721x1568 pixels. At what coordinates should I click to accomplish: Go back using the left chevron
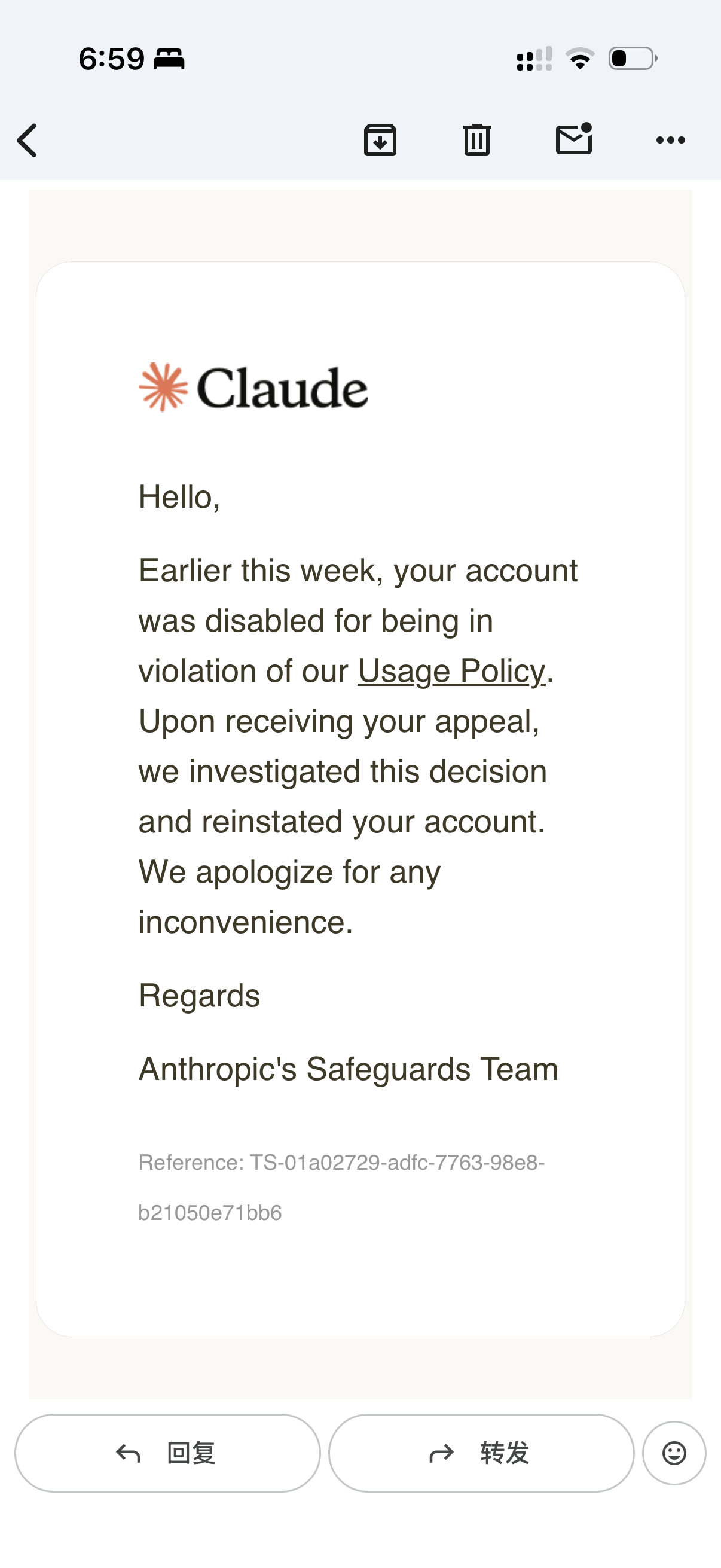pyautogui.click(x=28, y=141)
